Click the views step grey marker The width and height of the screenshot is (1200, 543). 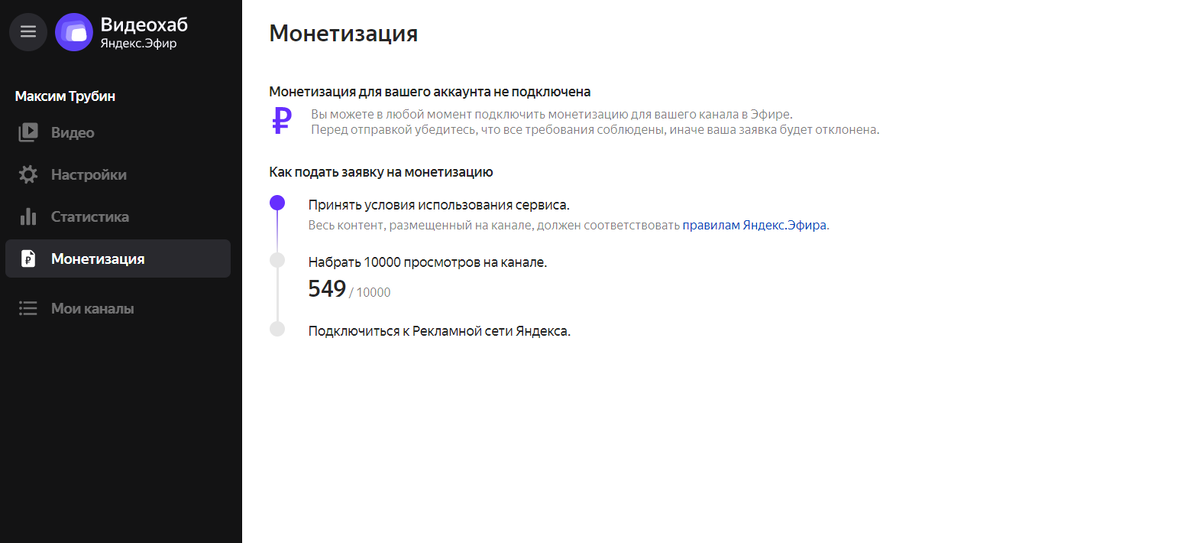pos(277,260)
